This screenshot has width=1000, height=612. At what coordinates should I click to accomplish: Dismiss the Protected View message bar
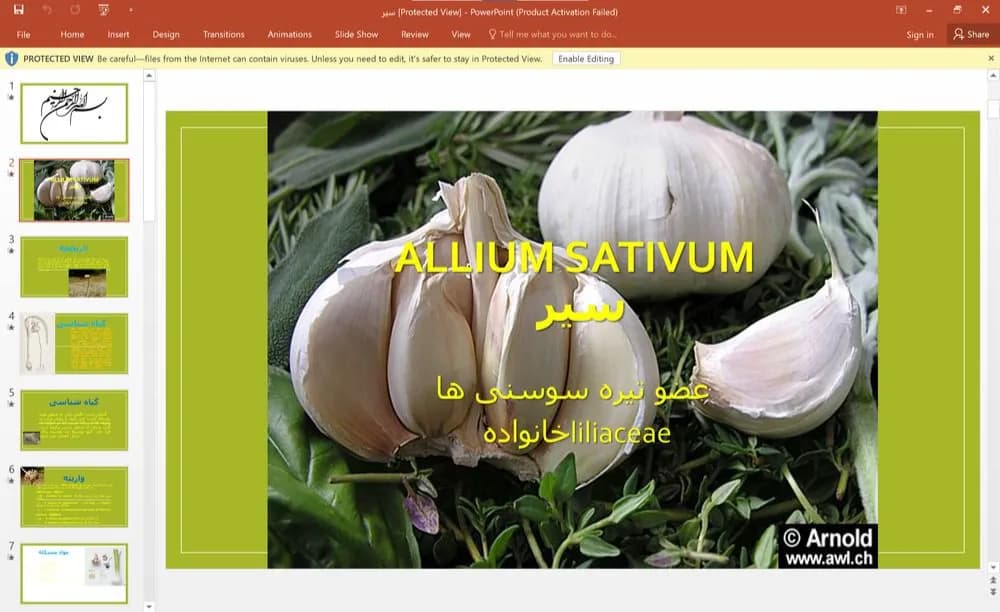tap(991, 58)
